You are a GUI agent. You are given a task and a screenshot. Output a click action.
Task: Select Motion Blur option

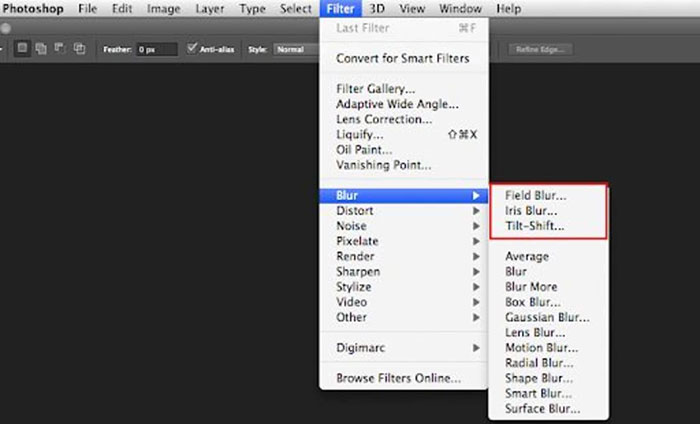point(549,348)
